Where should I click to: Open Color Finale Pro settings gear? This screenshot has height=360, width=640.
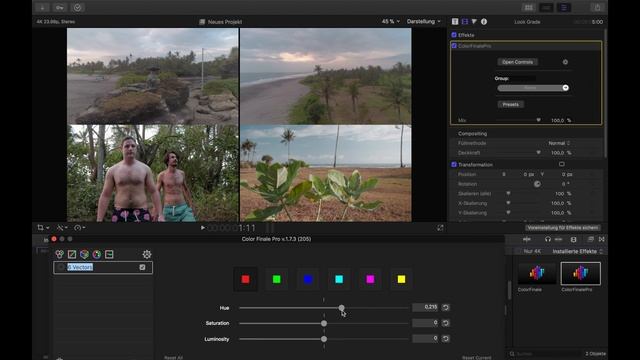click(x=147, y=254)
